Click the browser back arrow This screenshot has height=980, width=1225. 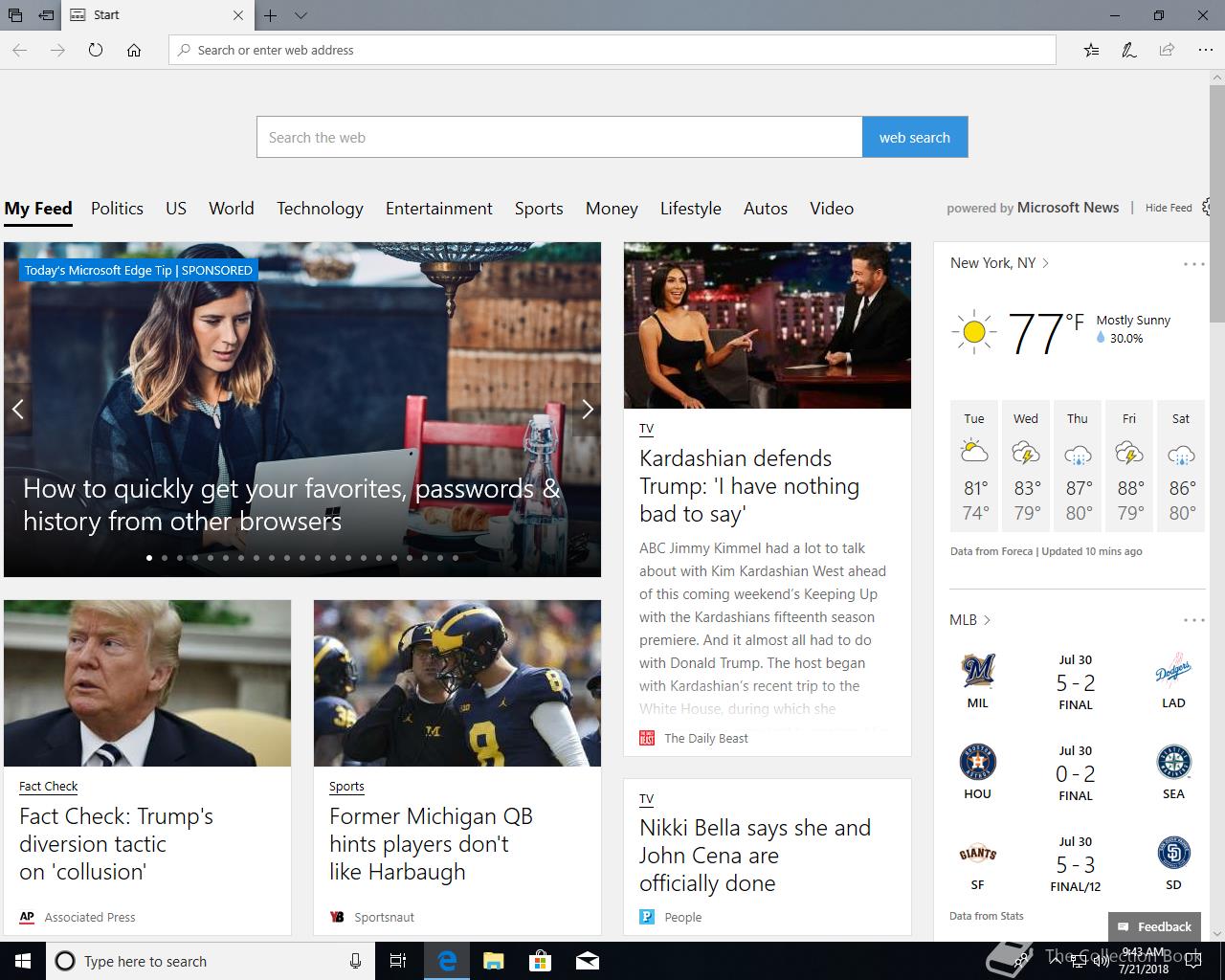19,50
